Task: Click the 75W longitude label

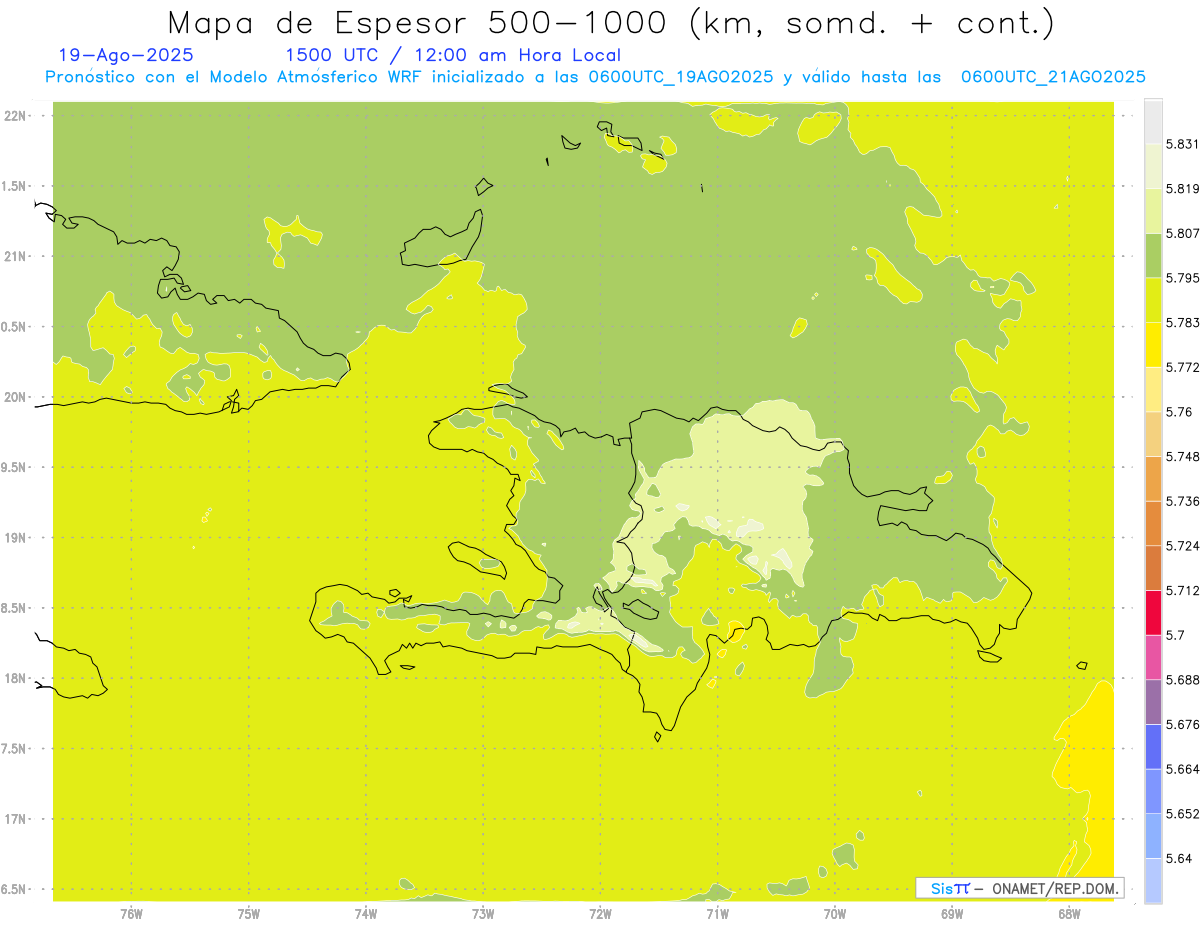Action: pos(249,913)
